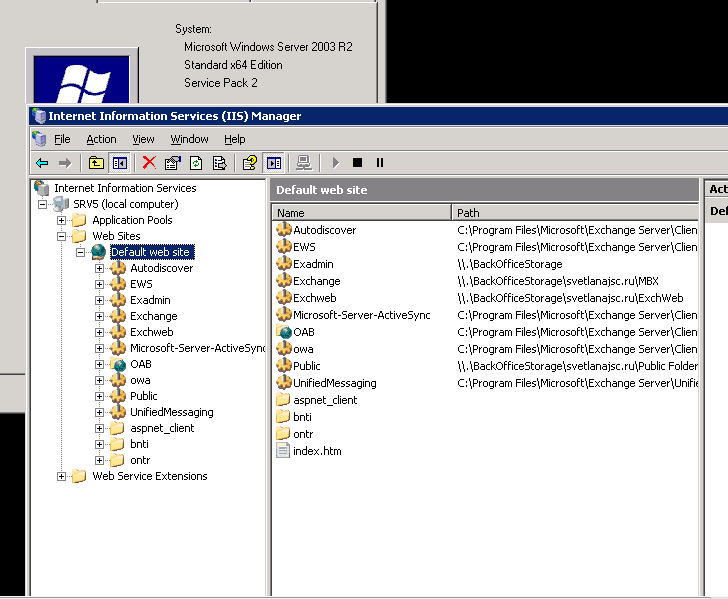Image resolution: width=728 pixels, height=599 pixels.
Task: Sort by the Path column header
Action: coord(575,213)
